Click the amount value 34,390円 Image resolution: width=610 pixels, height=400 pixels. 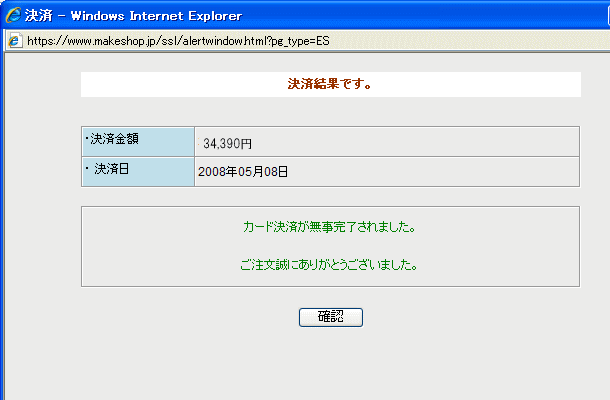228,144
